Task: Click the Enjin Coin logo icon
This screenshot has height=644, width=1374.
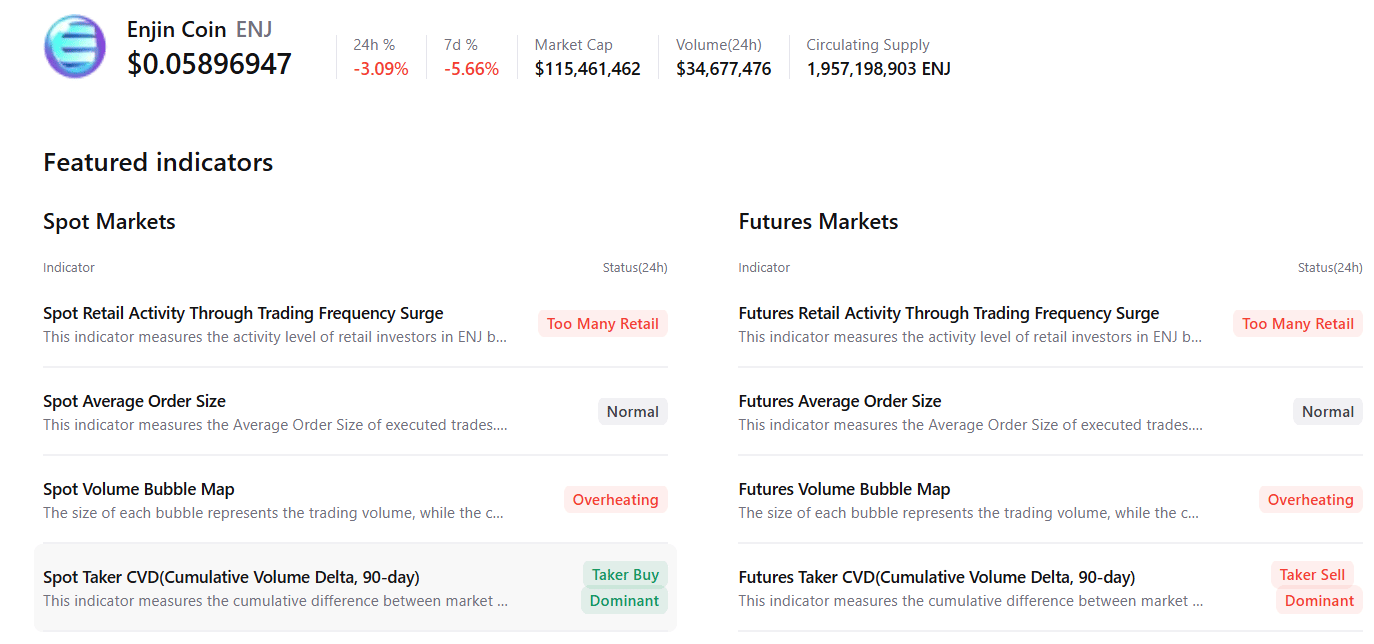Action: point(75,47)
